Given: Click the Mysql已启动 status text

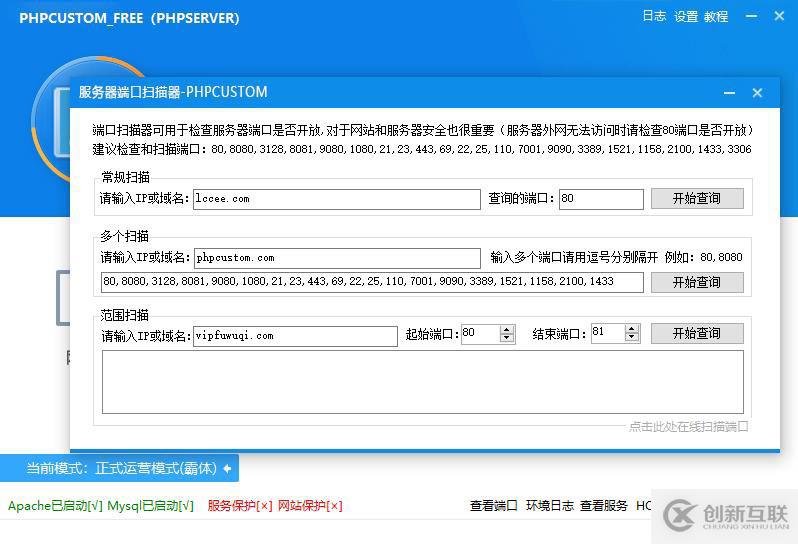Looking at the screenshot, I should 151,506.
